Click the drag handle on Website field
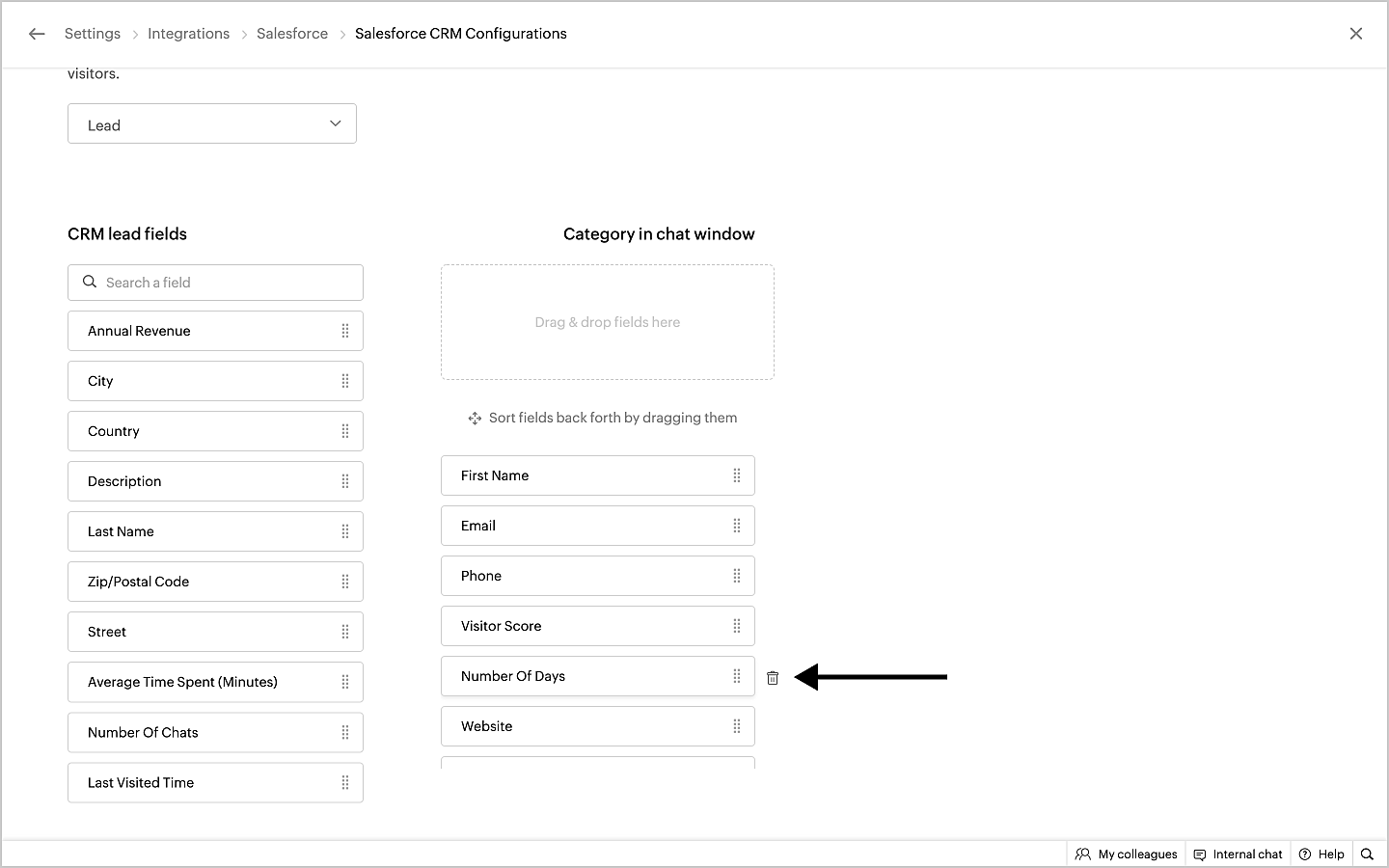The width and height of the screenshot is (1389, 868). tap(737, 726)
